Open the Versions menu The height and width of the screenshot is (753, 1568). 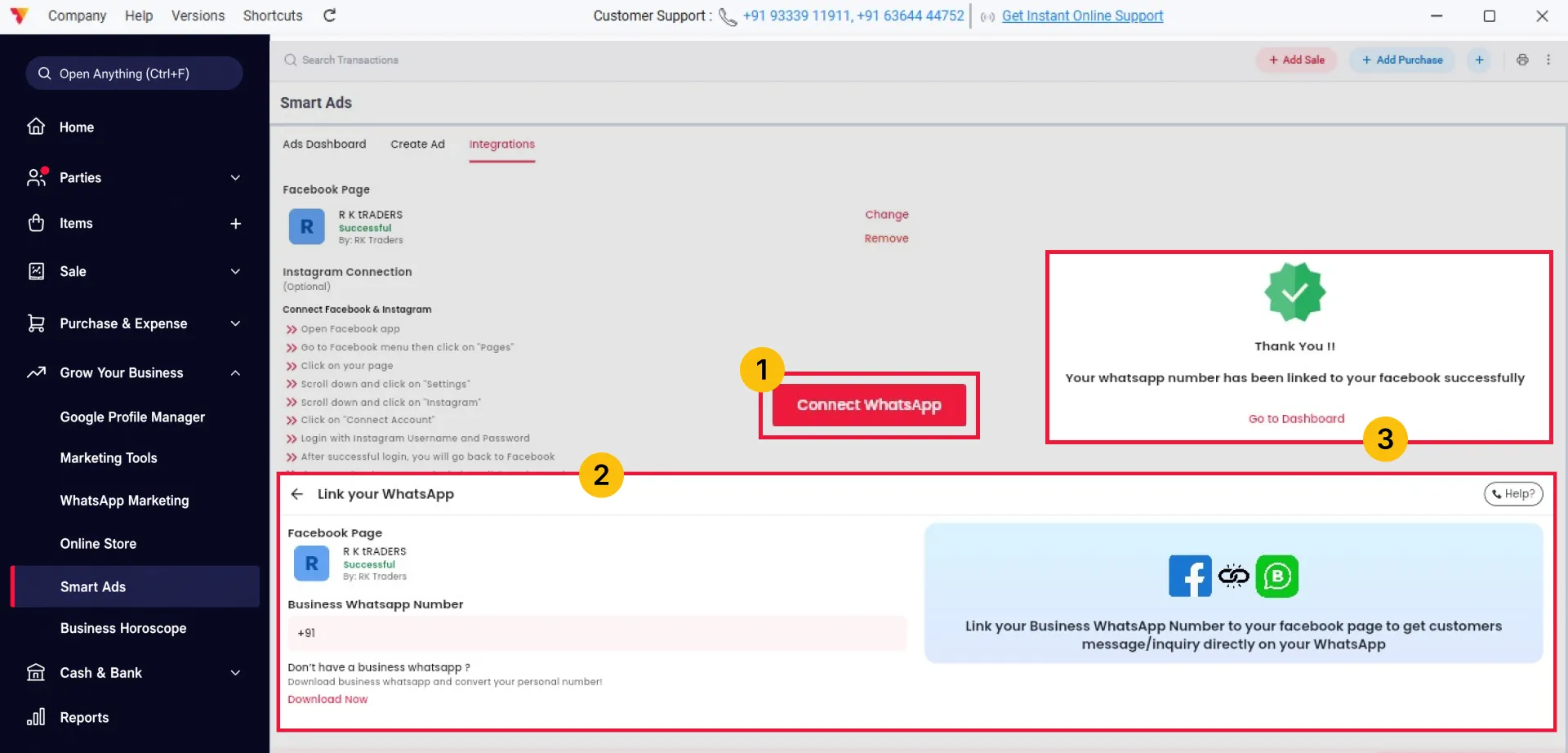coord(198,16)
